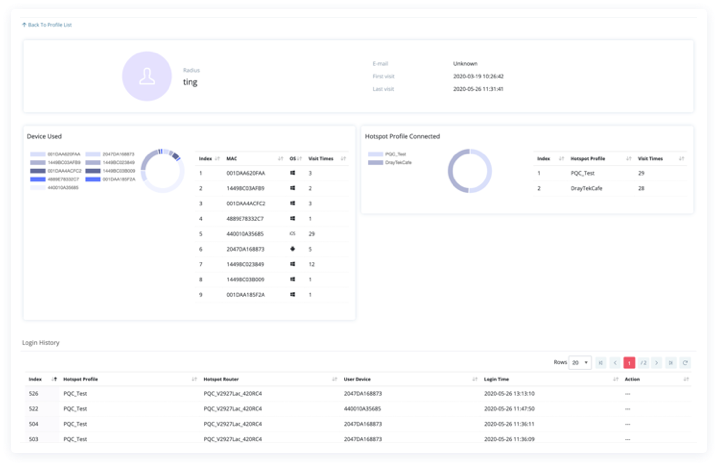Go to previous page in pagination

pyautogui.click(x=615, y=362)
